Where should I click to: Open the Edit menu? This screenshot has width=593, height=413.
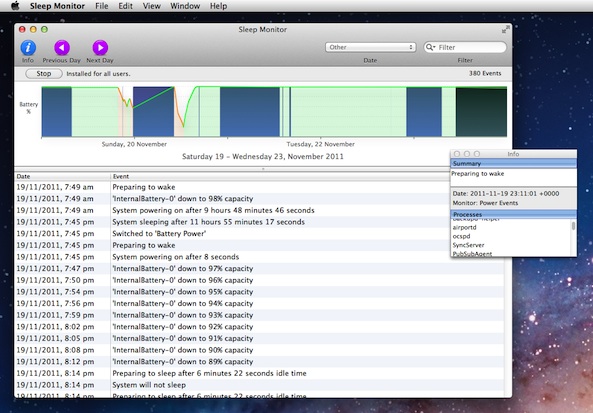pyautogui.click(x=126, y=6)
